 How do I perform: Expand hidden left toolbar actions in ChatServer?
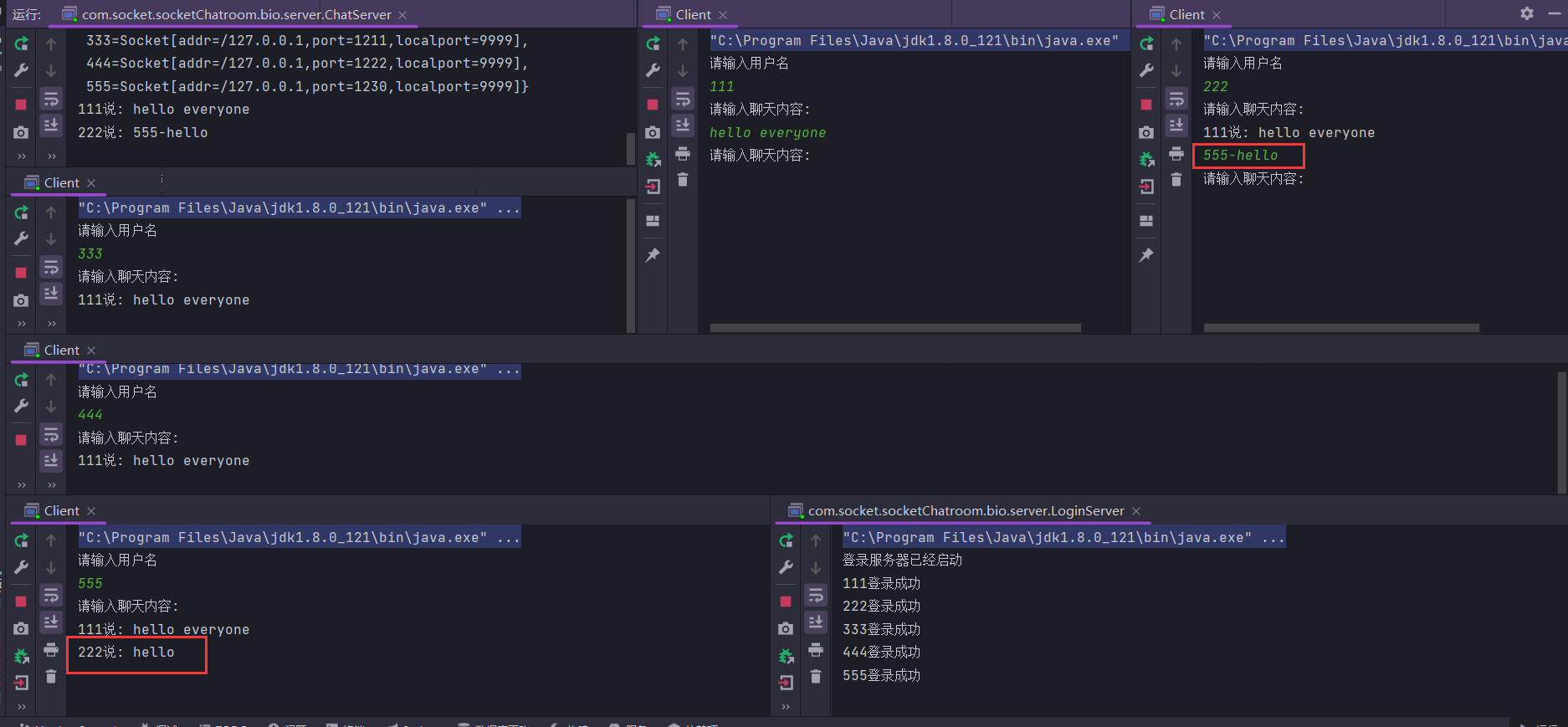click(21, 156)
